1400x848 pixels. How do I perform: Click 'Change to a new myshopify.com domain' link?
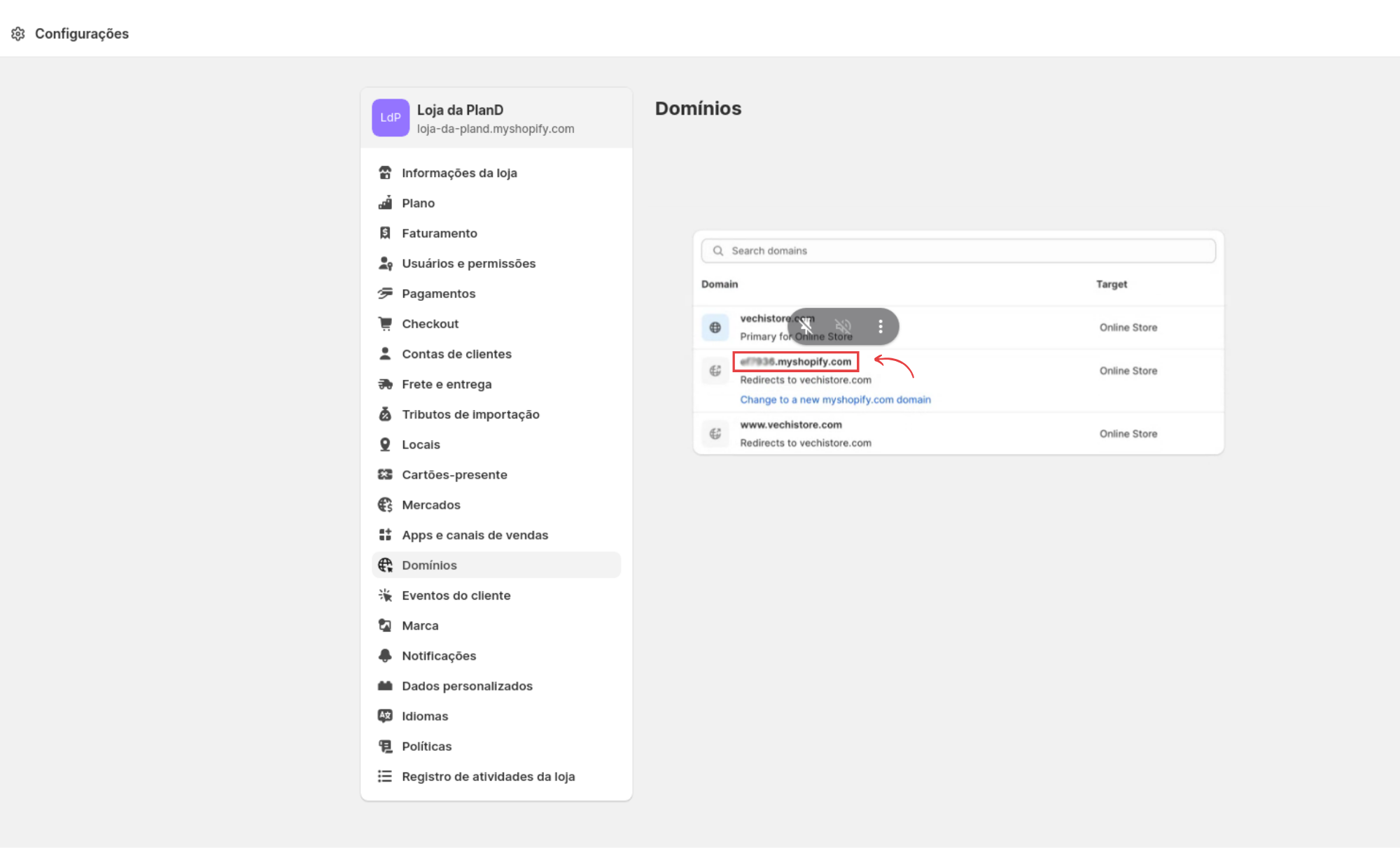(835, 400)
